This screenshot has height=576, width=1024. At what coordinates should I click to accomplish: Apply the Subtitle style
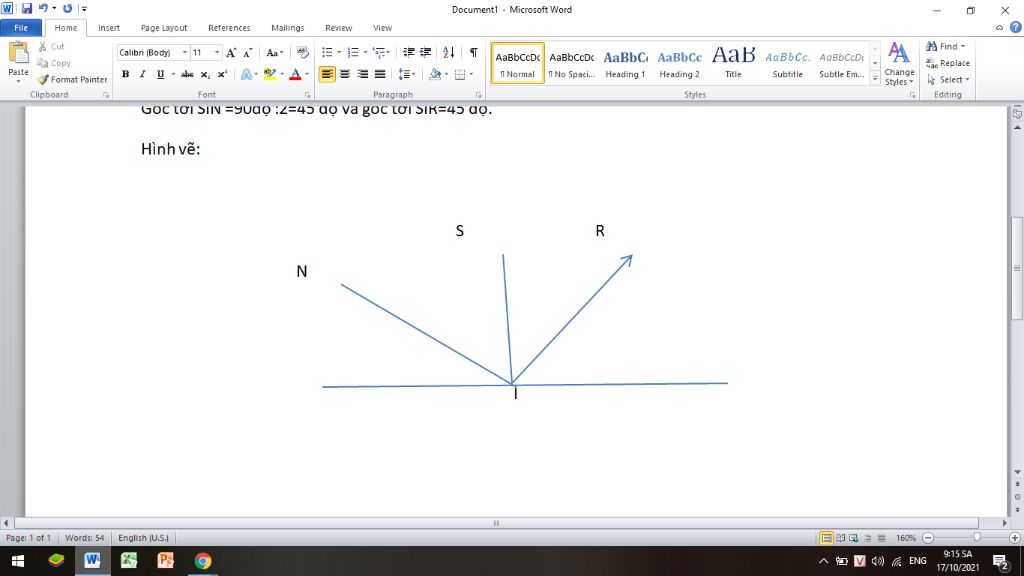tap(787, 63)
